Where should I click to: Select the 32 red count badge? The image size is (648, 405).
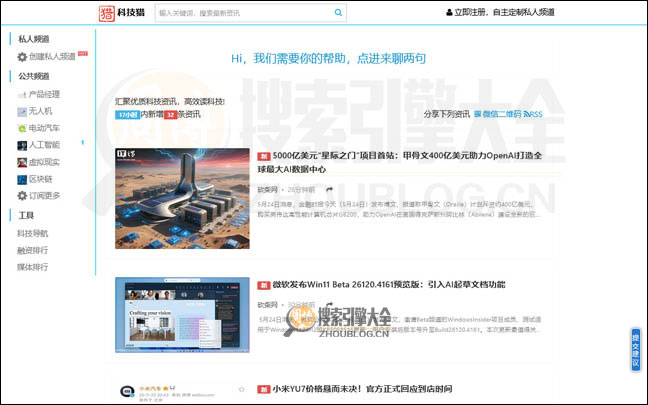click(x=171, y=114)
